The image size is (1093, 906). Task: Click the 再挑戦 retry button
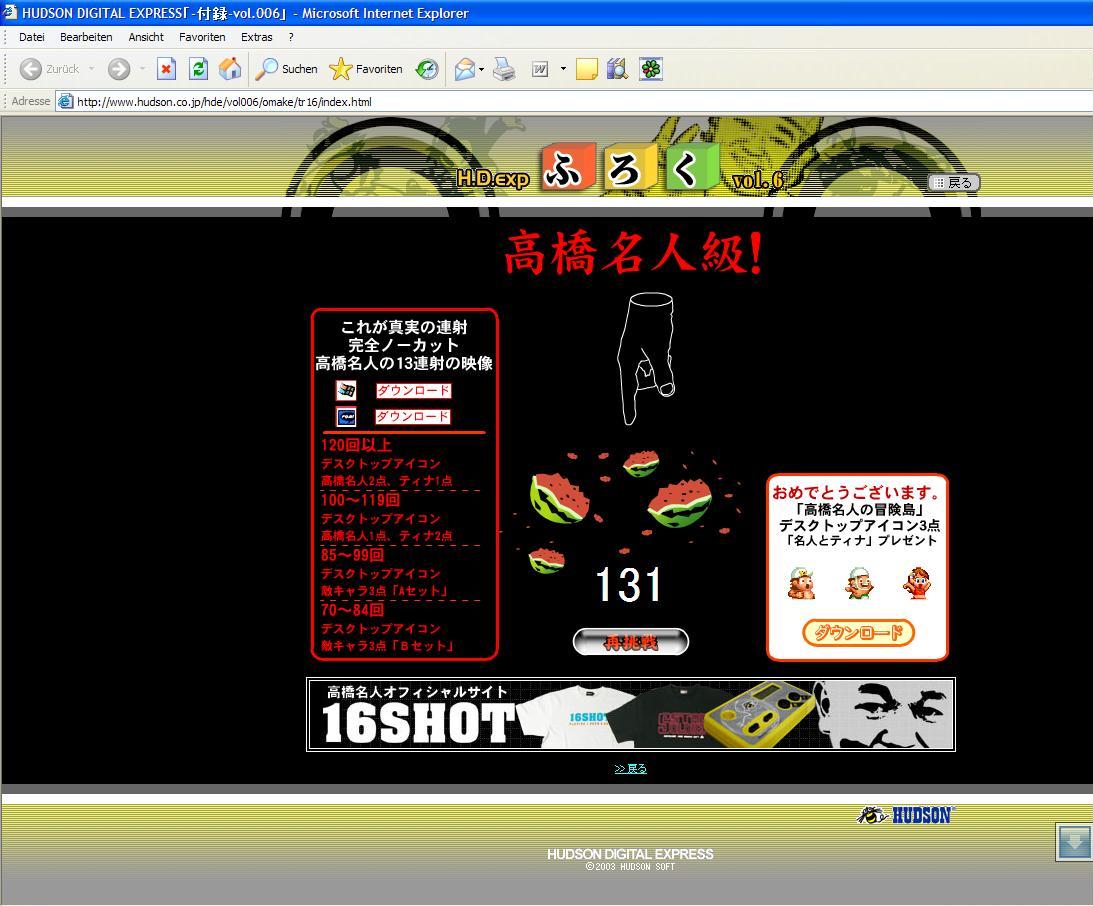(x=631, y=642)
